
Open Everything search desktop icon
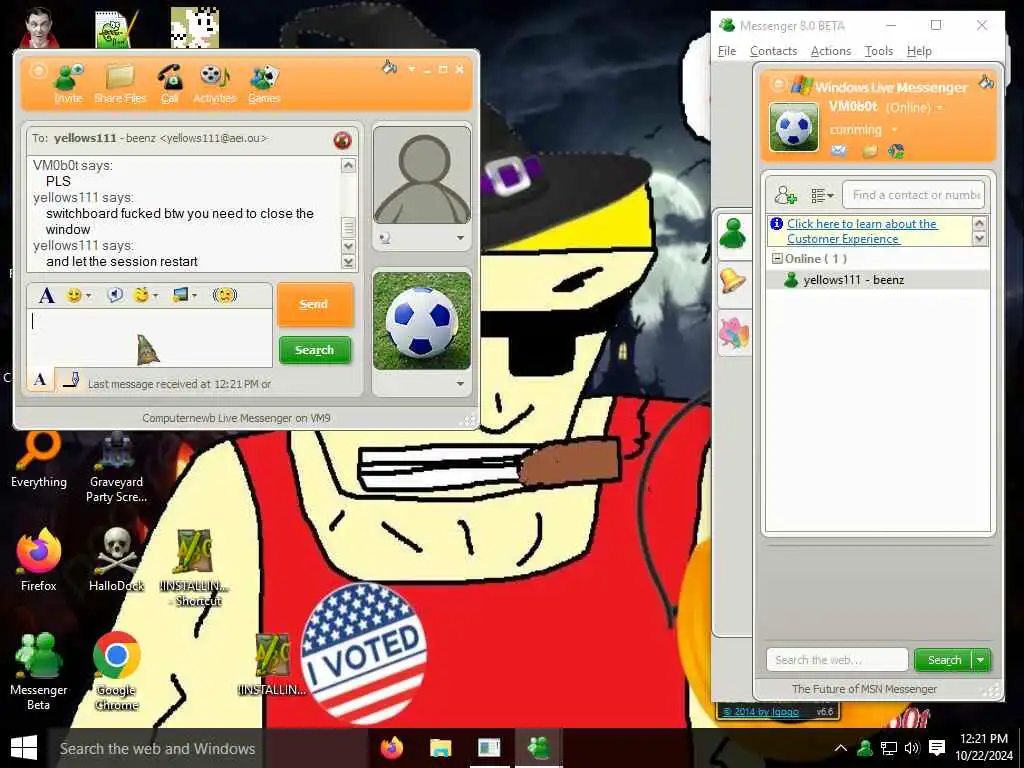pyautogui.click(x=39, y=459)
